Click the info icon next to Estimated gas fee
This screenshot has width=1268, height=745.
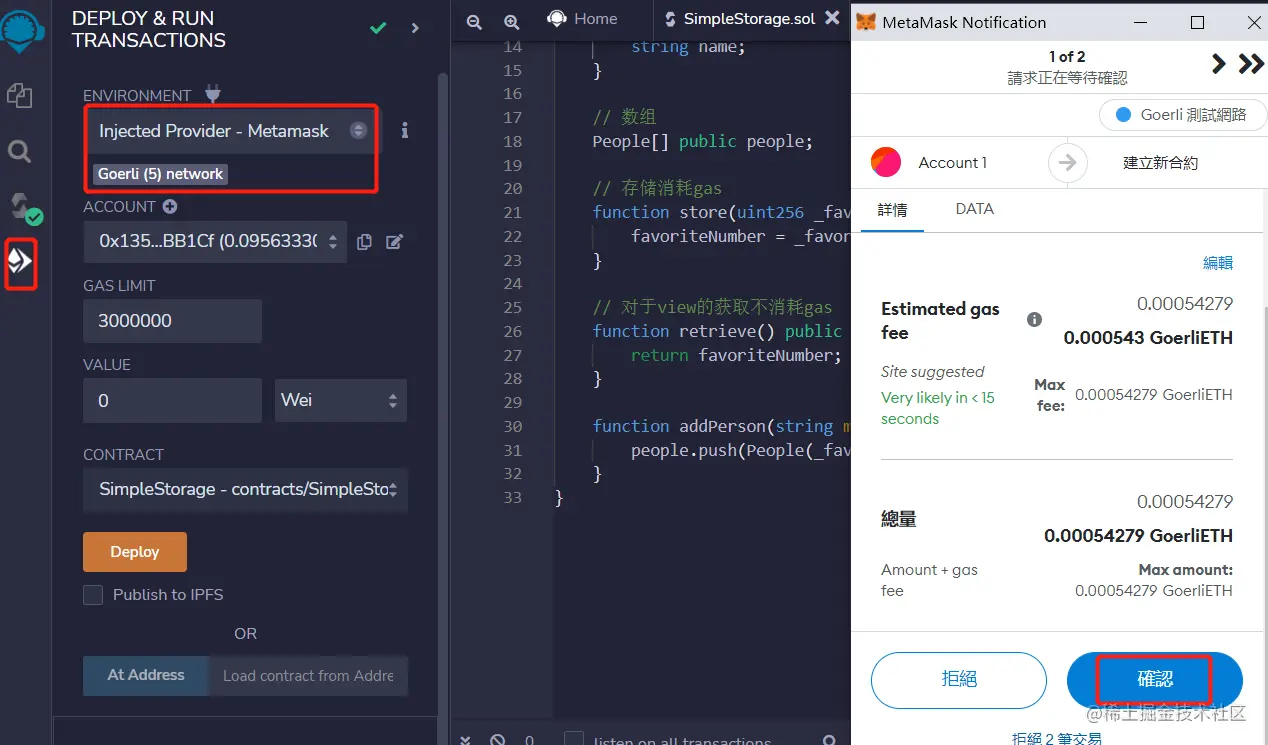coord(1035,320)
